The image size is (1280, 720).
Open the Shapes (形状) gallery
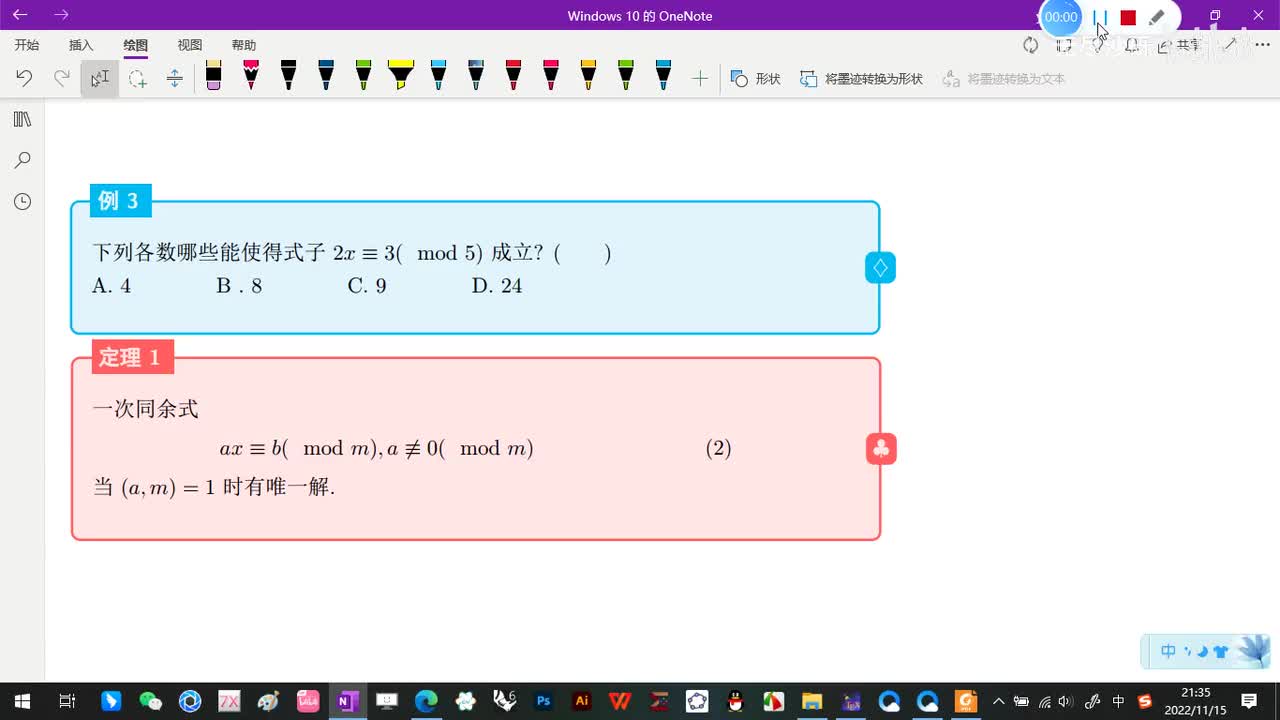click(756, 78)
